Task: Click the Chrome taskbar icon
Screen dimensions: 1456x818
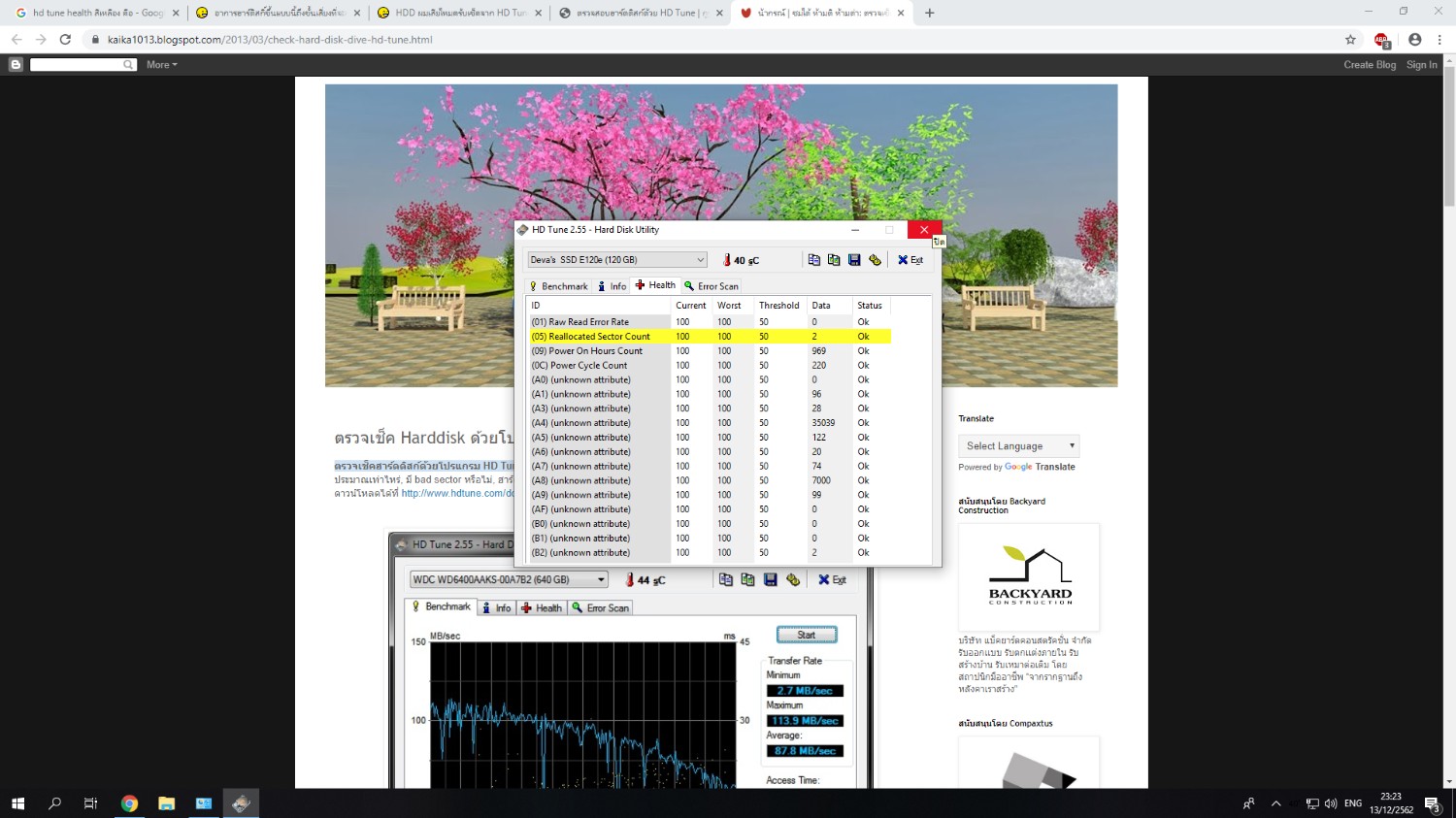Action: click(x=130, y=803)
